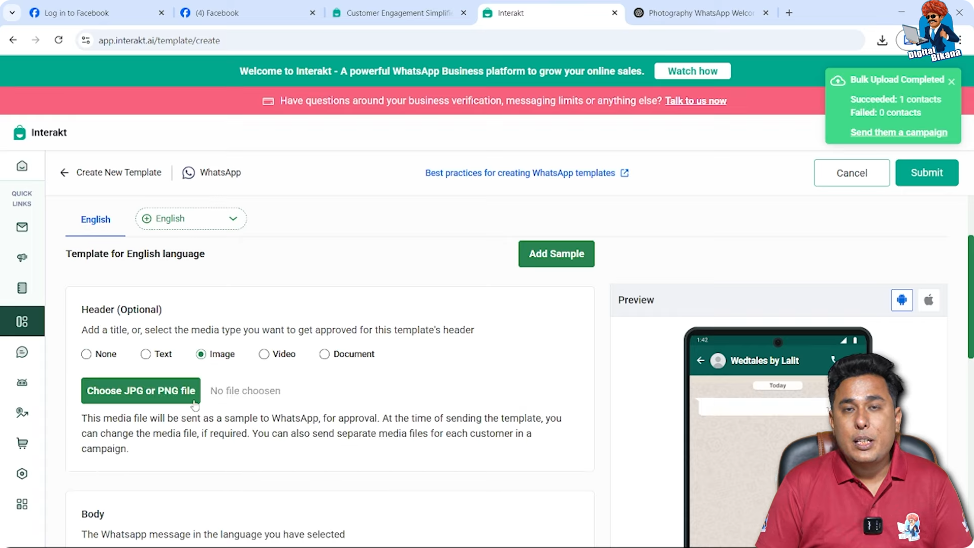Click Choose JPG or PNG file button
Image resolution: width=974 pixels, height=548 pixels.
coord(141,391)
